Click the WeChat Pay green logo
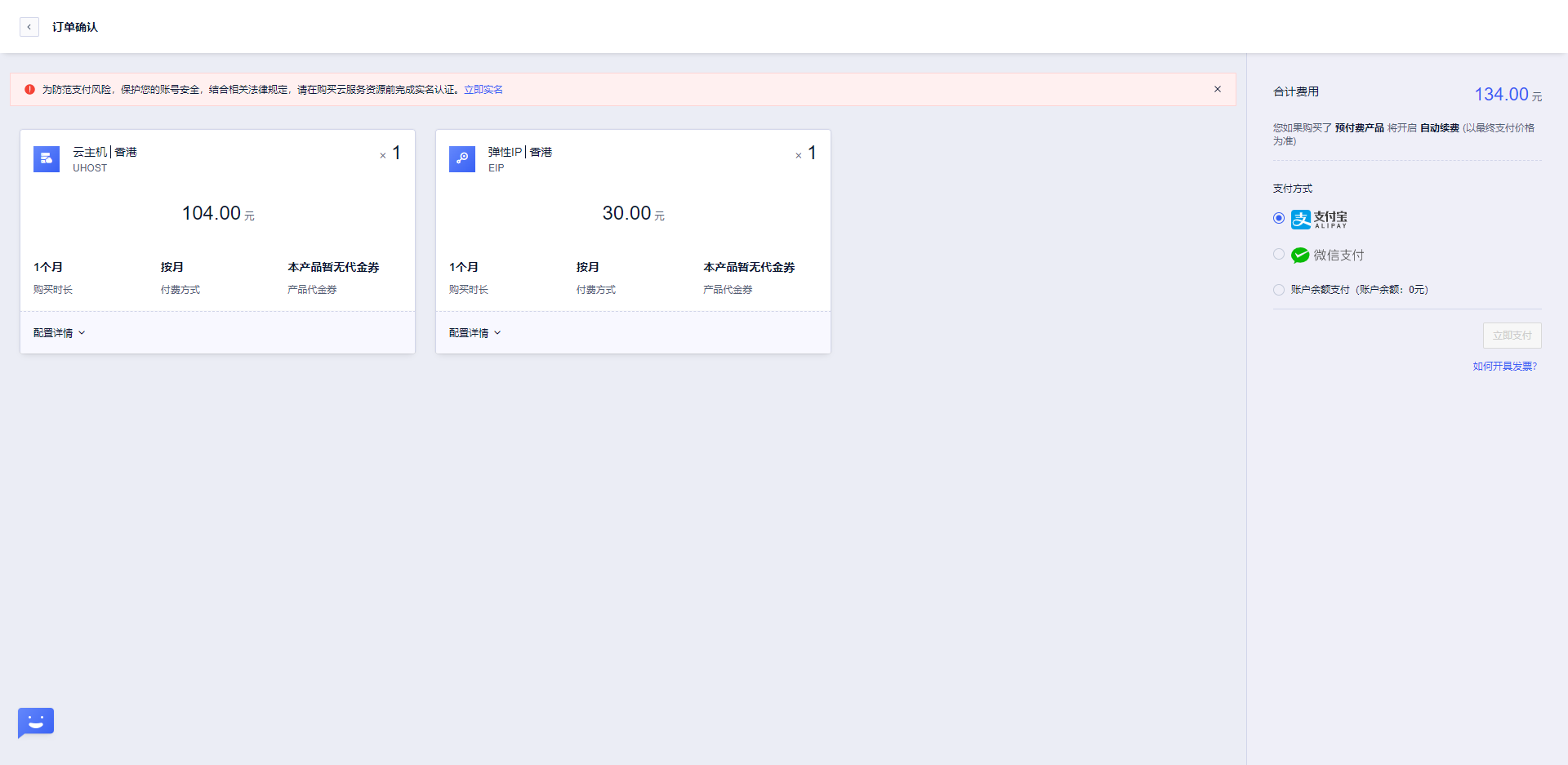Screen dimensions: 1568x765 [x=1301, y=255]
